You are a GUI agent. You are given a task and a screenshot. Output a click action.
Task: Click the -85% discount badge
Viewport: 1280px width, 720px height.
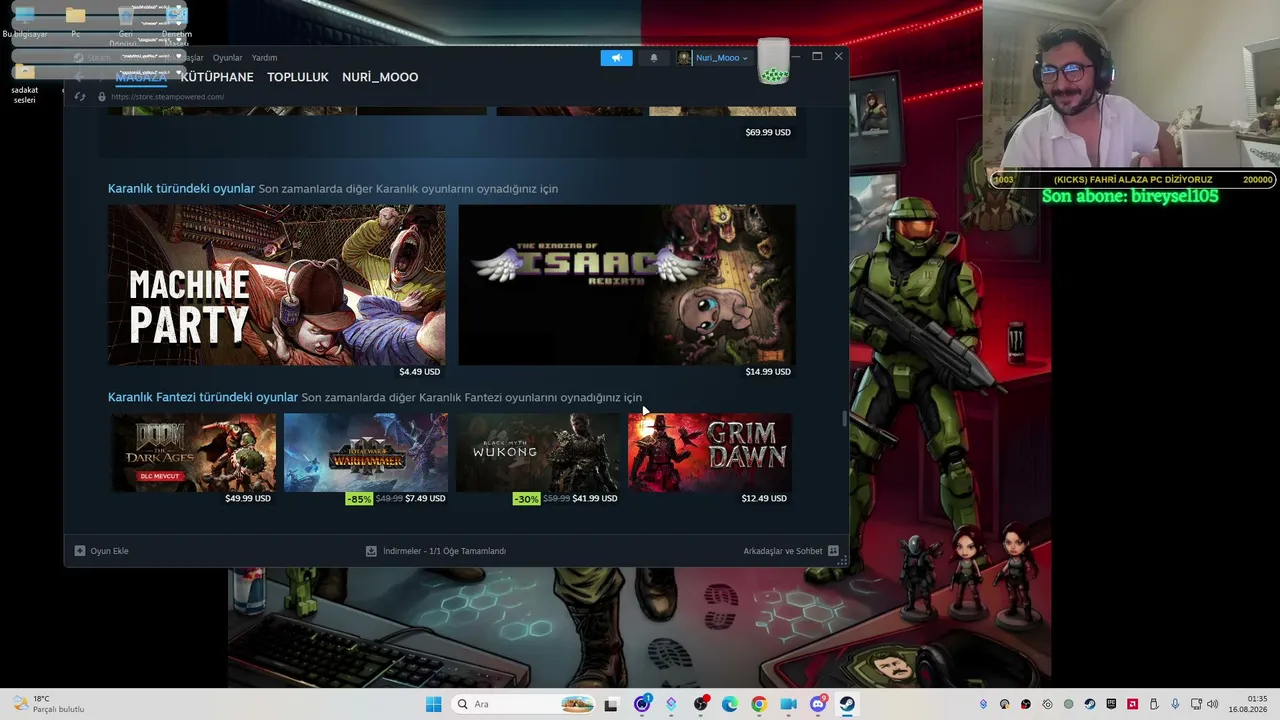pyautogui.click(x=359, y=498)
